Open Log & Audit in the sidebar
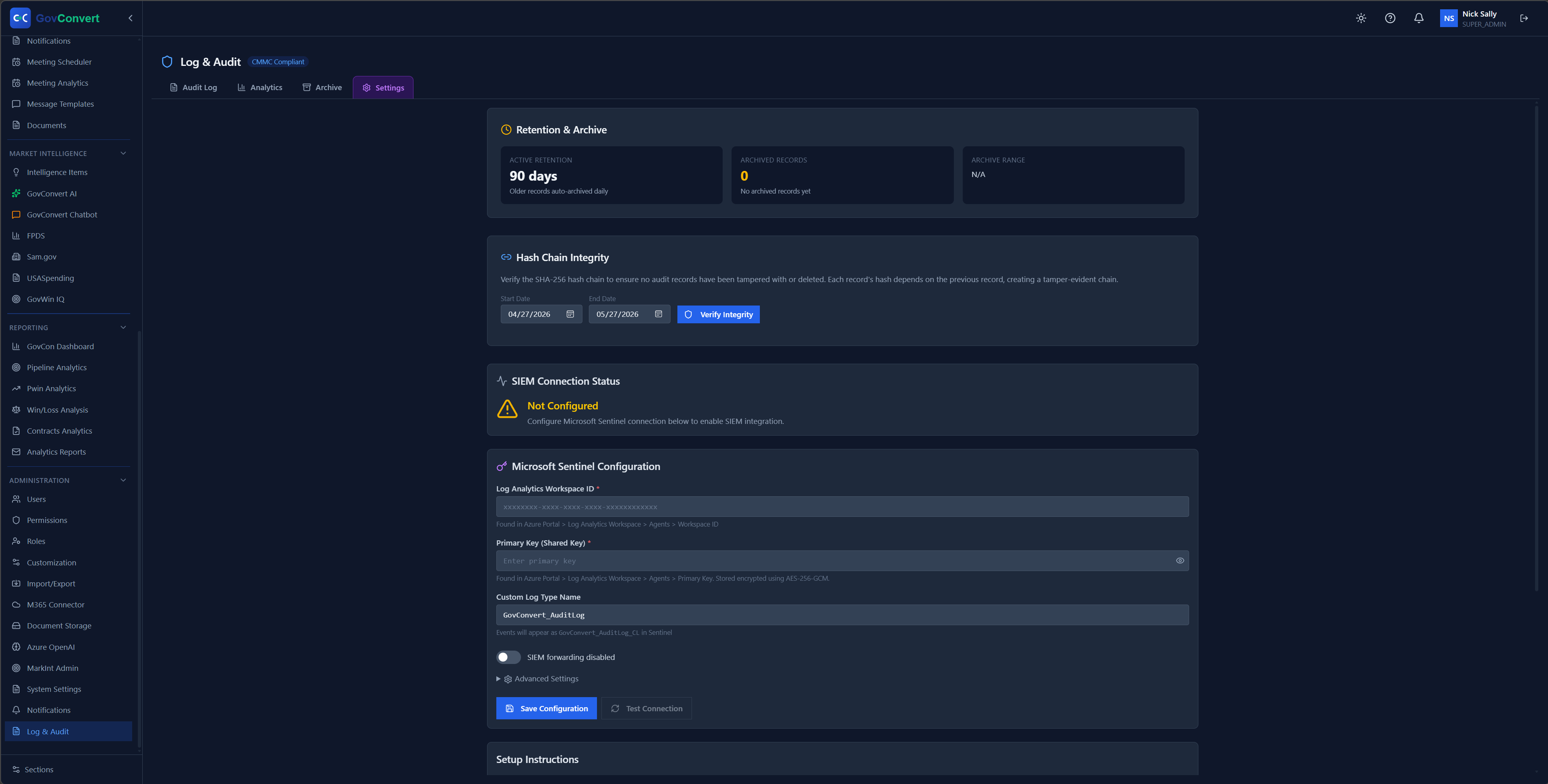 (x=68, y=731)
